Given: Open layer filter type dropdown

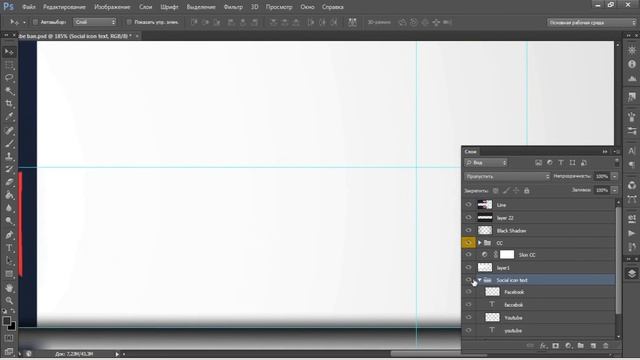Looking at the screenshot, I should [486, 163].
